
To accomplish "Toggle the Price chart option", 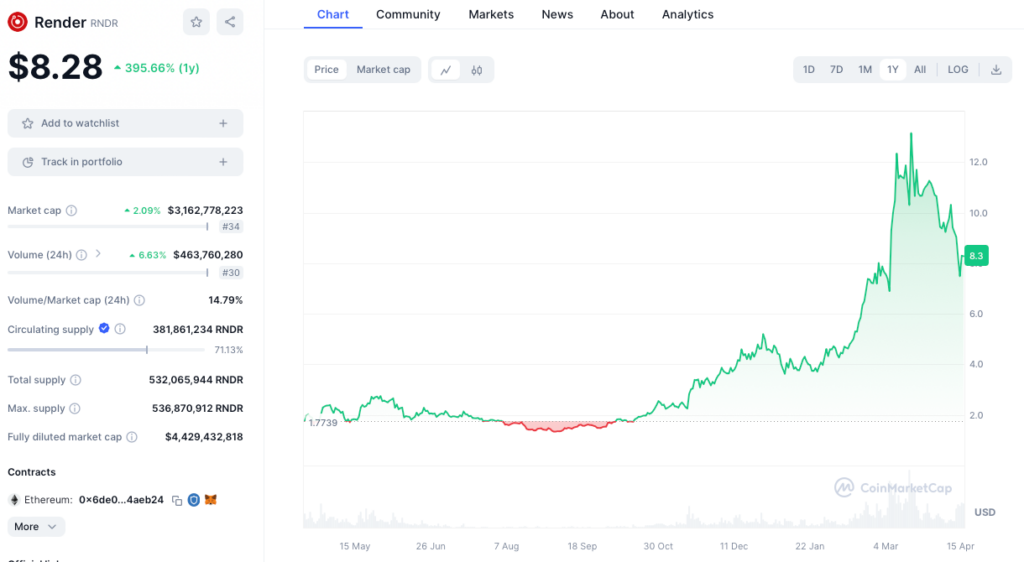I will (x=326, y=70).
